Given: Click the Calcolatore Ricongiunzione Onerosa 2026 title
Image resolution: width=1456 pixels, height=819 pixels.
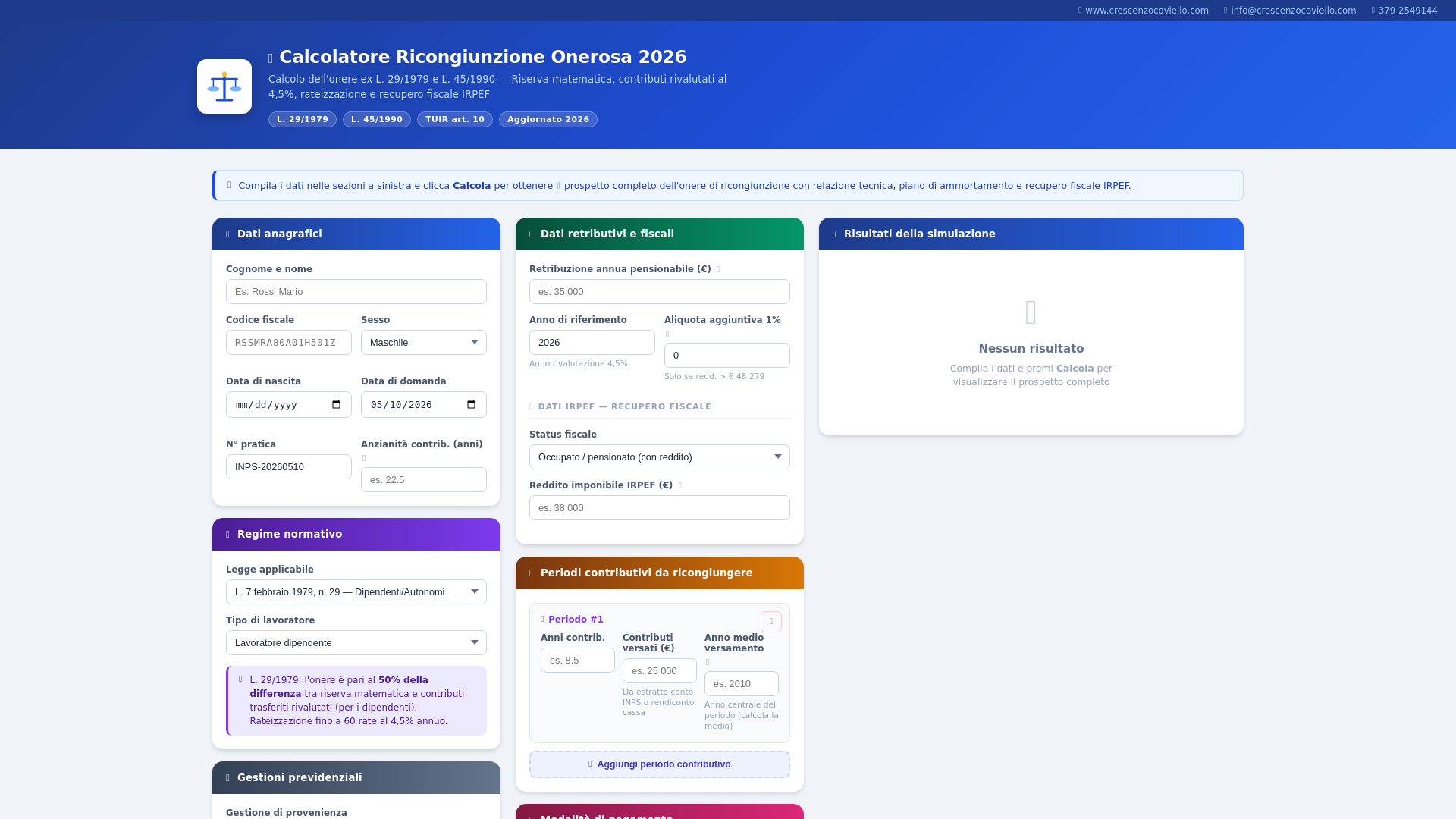Looking at the screenshot, I should pyautogui.click(x=483, y=58).
